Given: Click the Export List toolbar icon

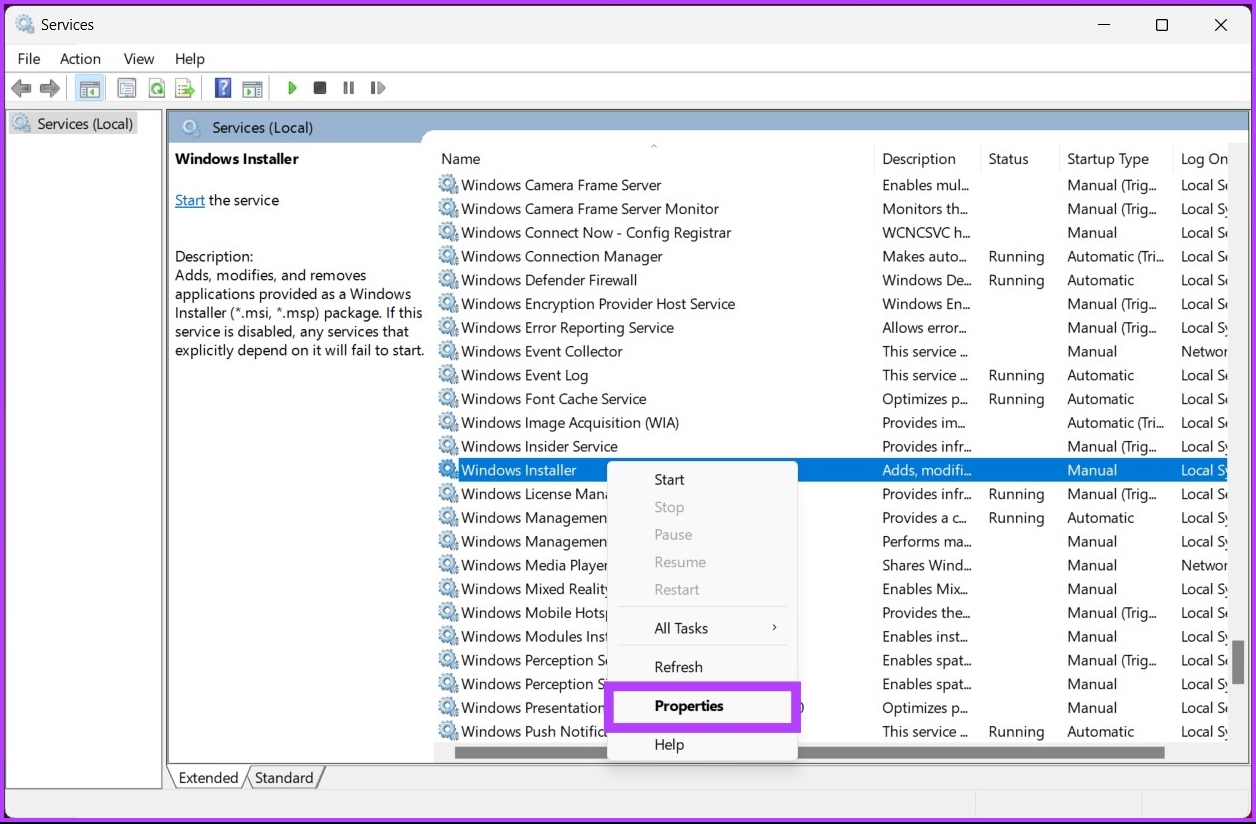Looking at the screenshot, I should (185, 88).
